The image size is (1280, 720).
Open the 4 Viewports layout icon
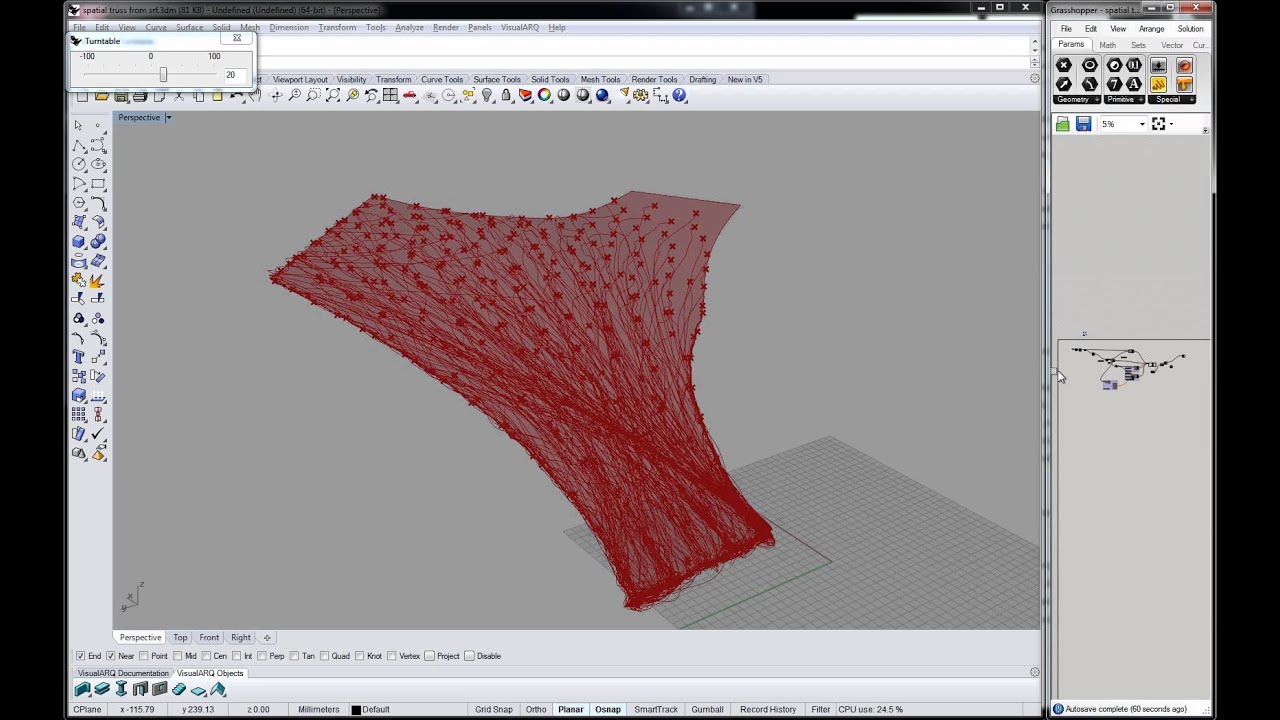pyautogui.click(x=391, y=96)
